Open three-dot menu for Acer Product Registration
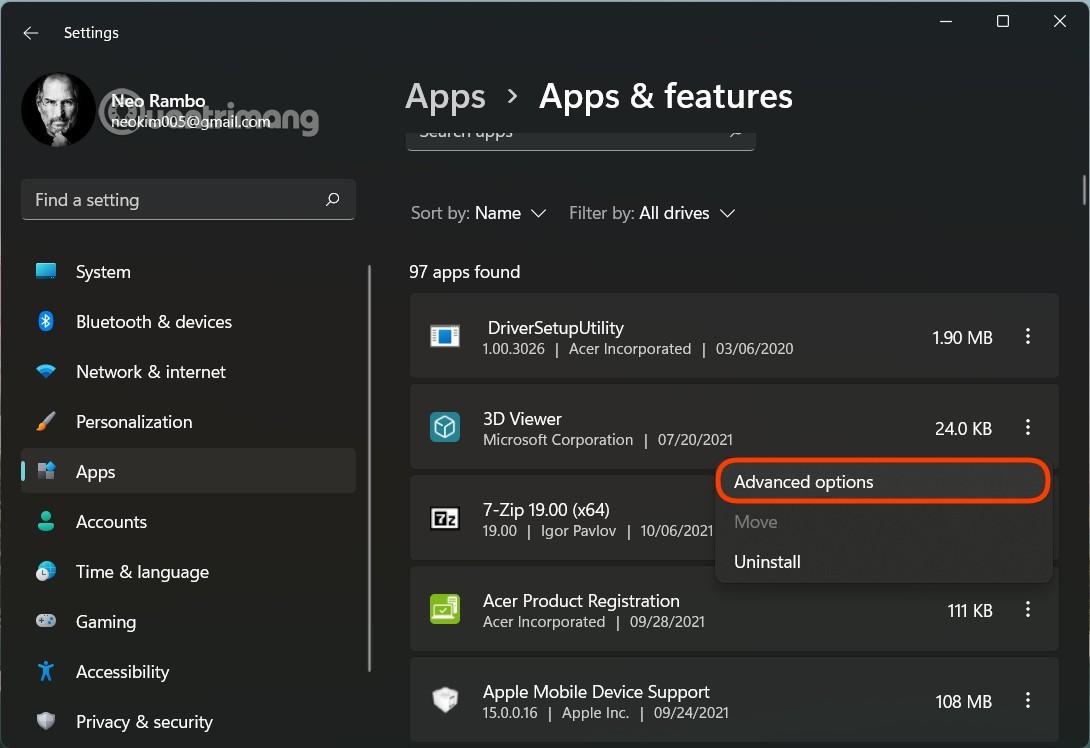The image size is (1090, 748). [x=1027, y=610]
